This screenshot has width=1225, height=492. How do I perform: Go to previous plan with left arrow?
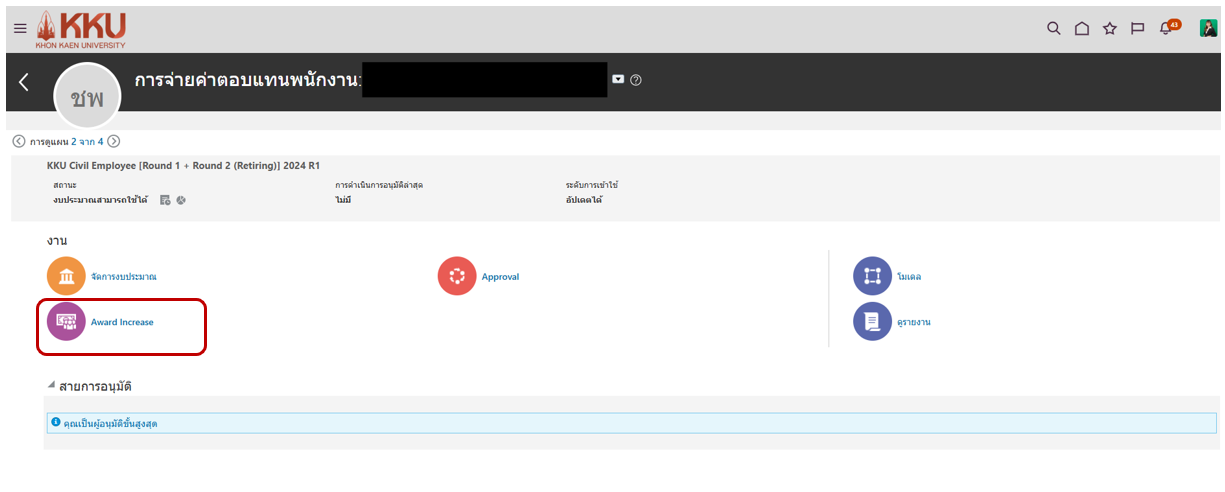[19, 142]
